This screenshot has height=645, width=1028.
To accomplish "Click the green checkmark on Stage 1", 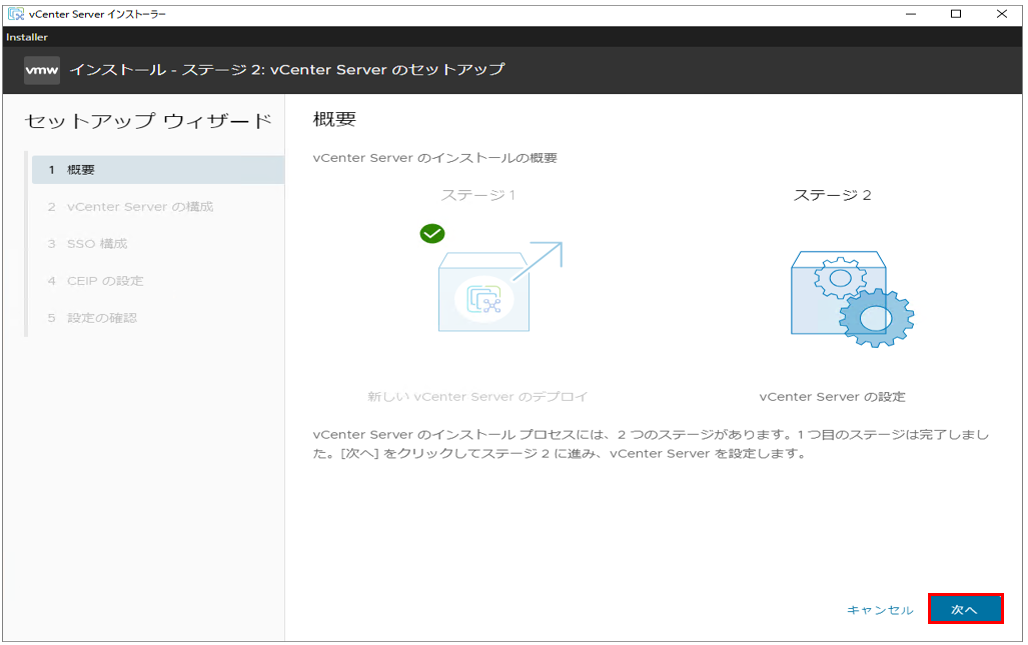I will click(432, 233).
